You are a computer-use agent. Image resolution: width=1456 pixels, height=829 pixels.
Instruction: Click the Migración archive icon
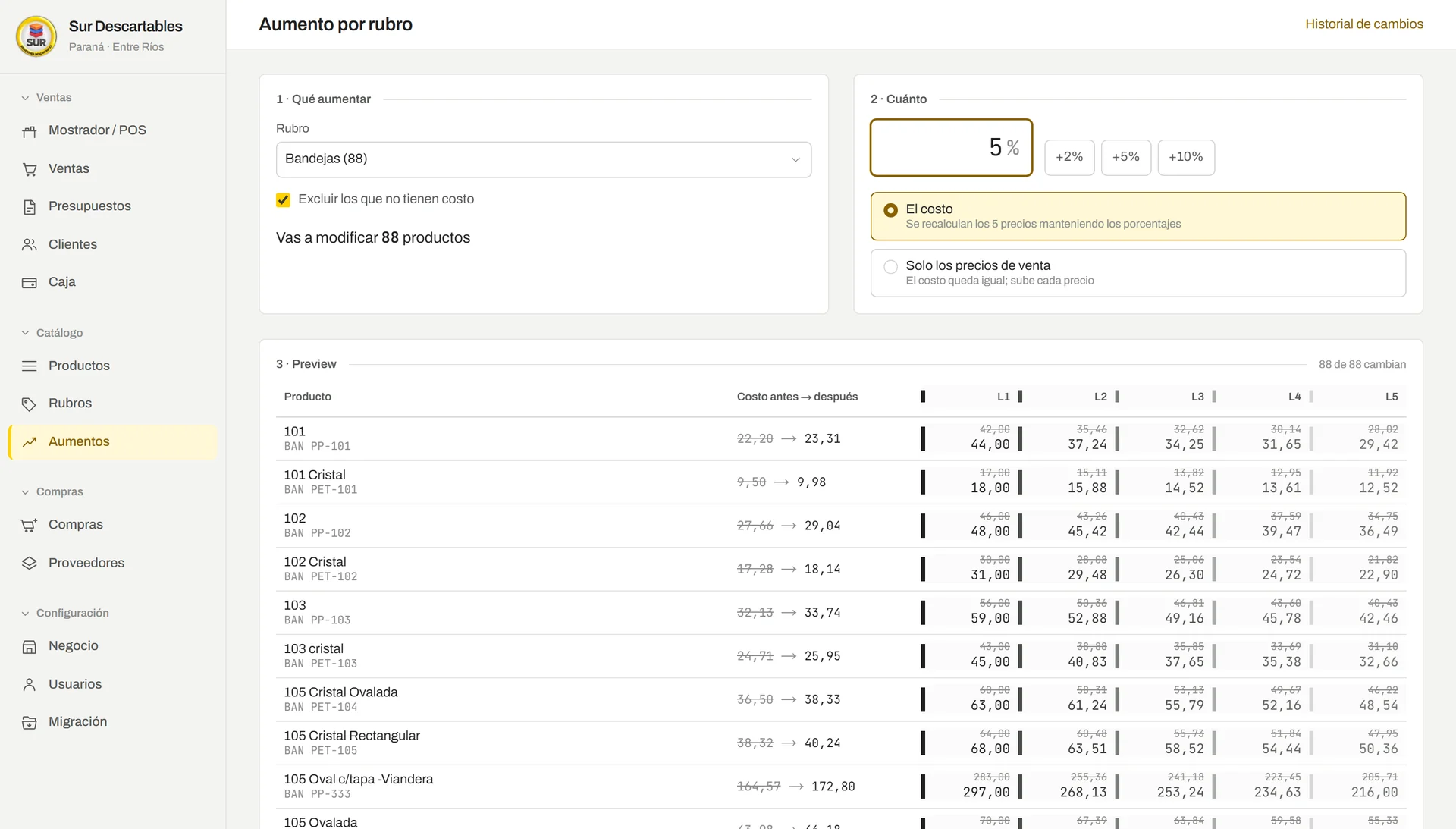[x=30, y=722]
